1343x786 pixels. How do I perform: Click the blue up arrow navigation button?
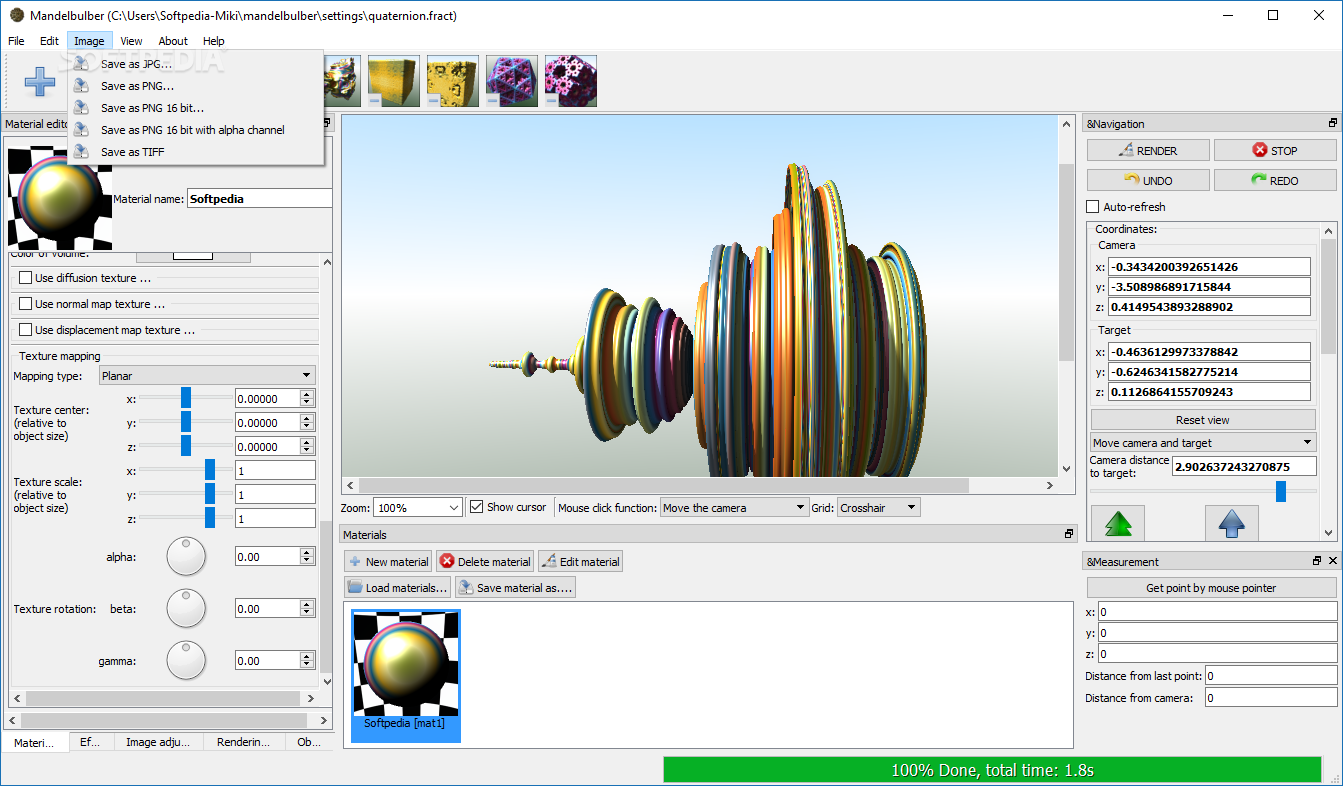(x=1231, y=523)
